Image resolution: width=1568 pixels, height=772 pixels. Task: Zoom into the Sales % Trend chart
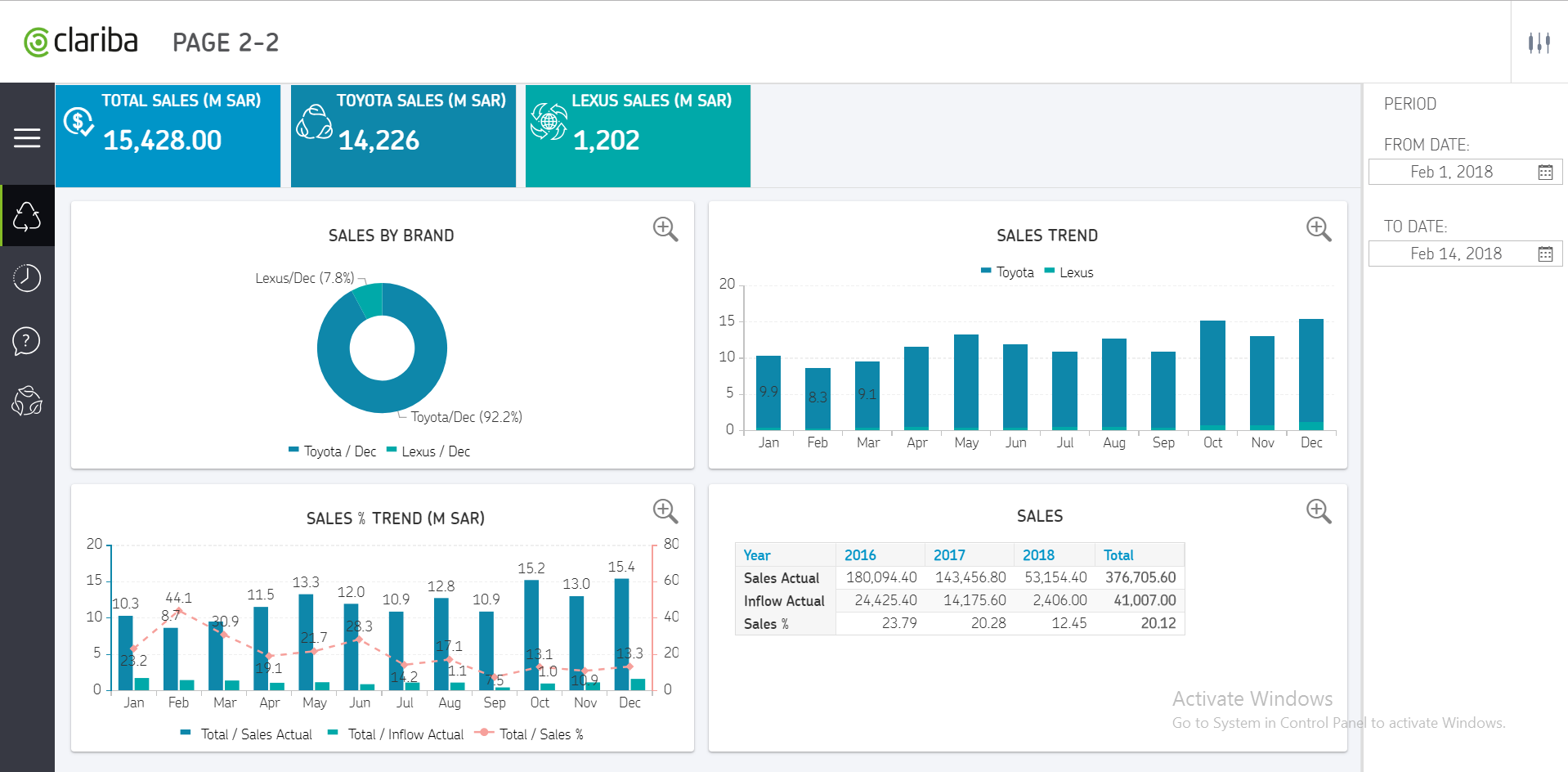tap(665, 511)
